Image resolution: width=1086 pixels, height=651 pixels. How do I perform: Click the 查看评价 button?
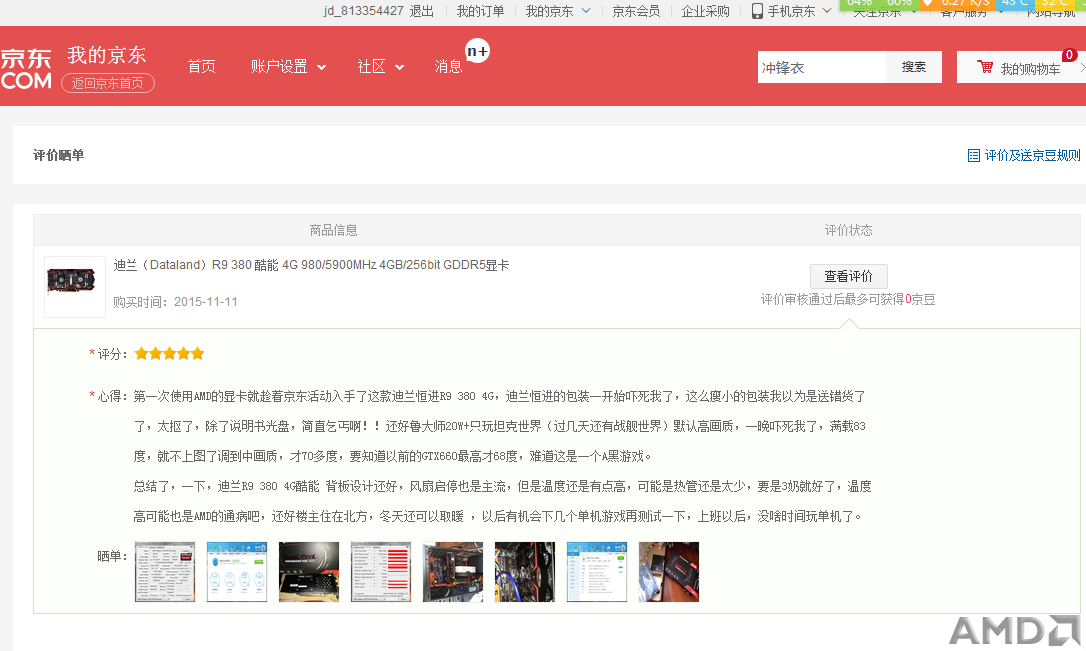pos(848,276)
